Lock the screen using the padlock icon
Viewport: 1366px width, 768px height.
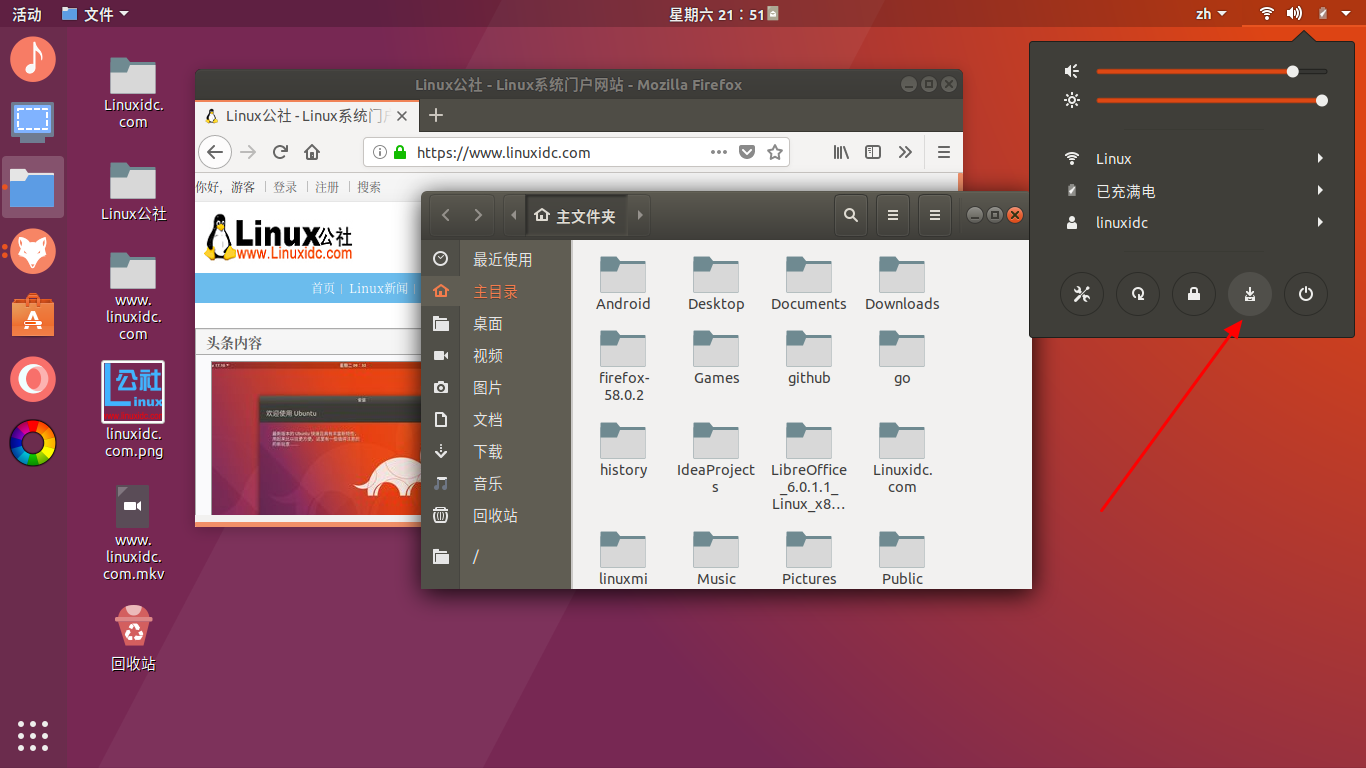tap(1193, 294)
